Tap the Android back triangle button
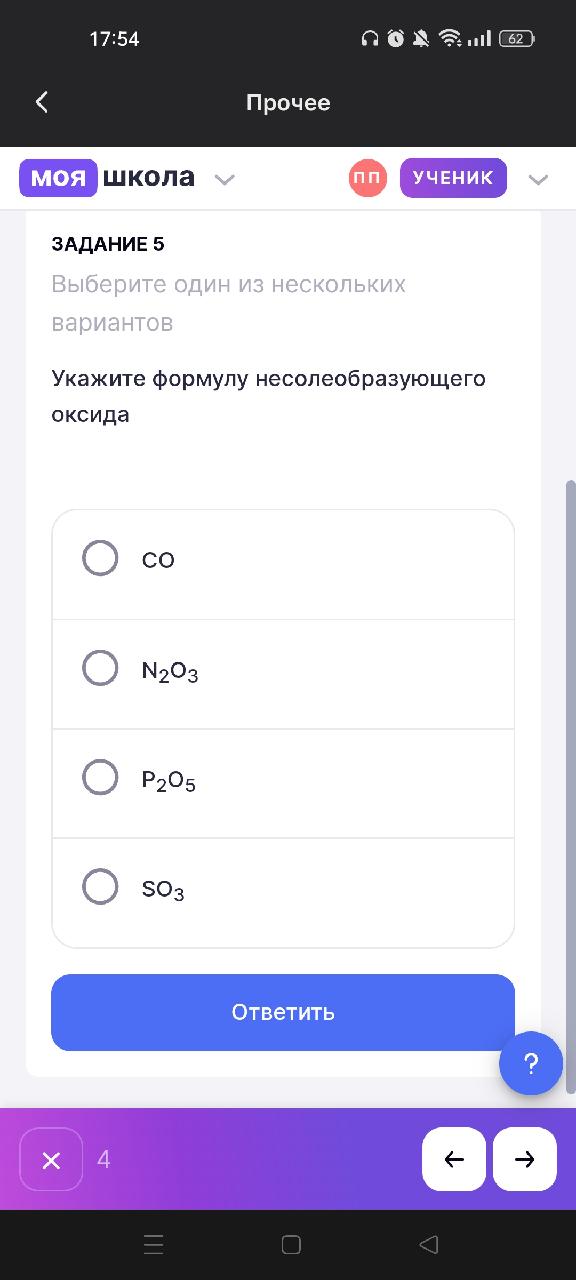Viewport: 576px width, 1280px height. pyautogui.click(x=429, y=1244)
